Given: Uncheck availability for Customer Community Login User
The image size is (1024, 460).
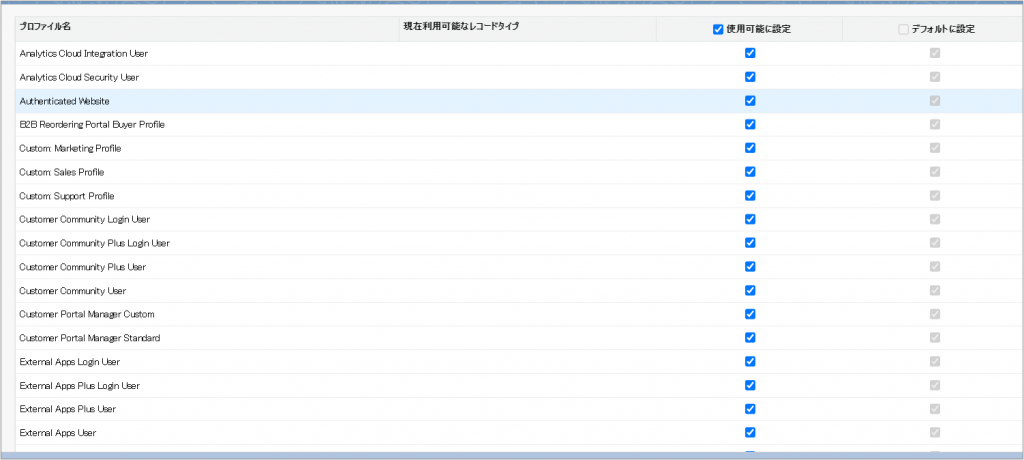Looking at the screenshot, I should pos(750,219).
